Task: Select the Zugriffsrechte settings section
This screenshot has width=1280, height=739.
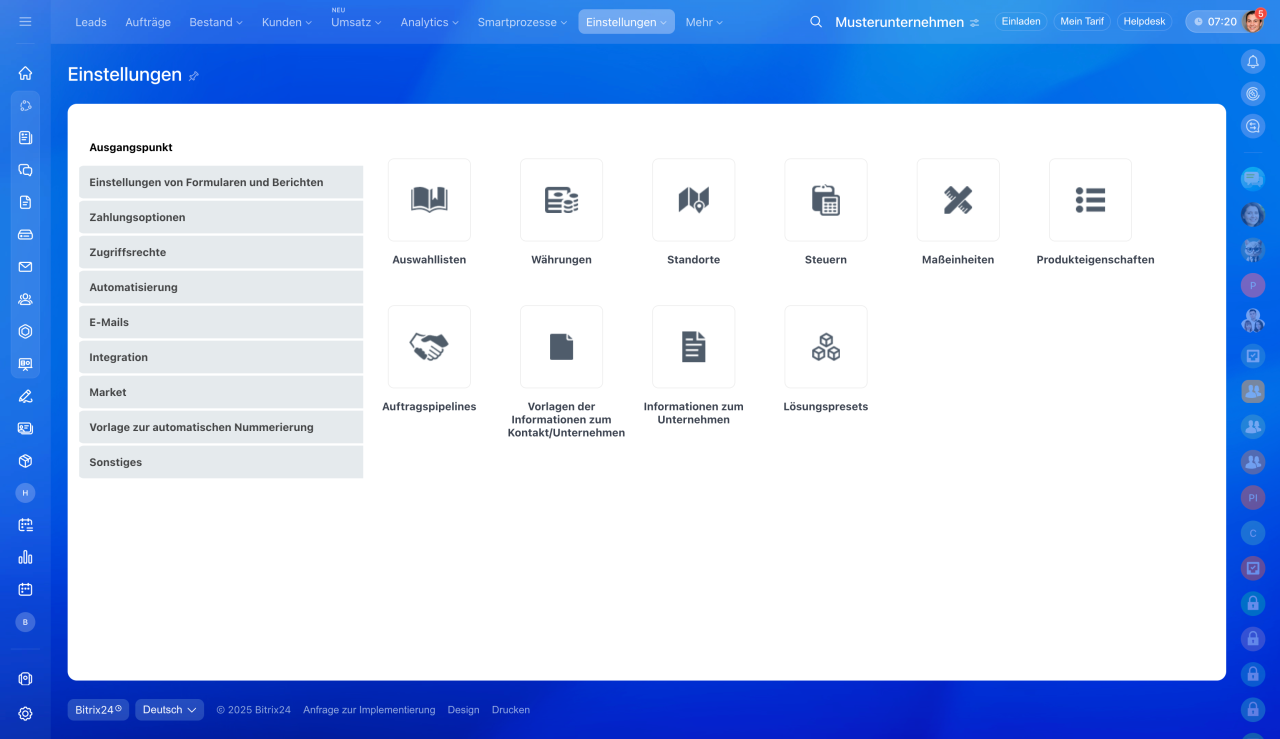Action: tap(221, 252)
